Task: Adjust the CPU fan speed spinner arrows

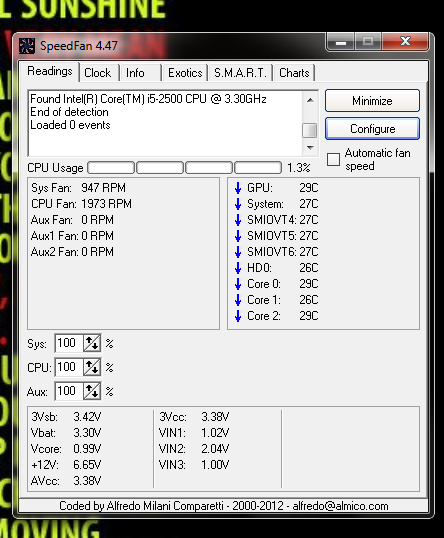Action: point(92,367)
